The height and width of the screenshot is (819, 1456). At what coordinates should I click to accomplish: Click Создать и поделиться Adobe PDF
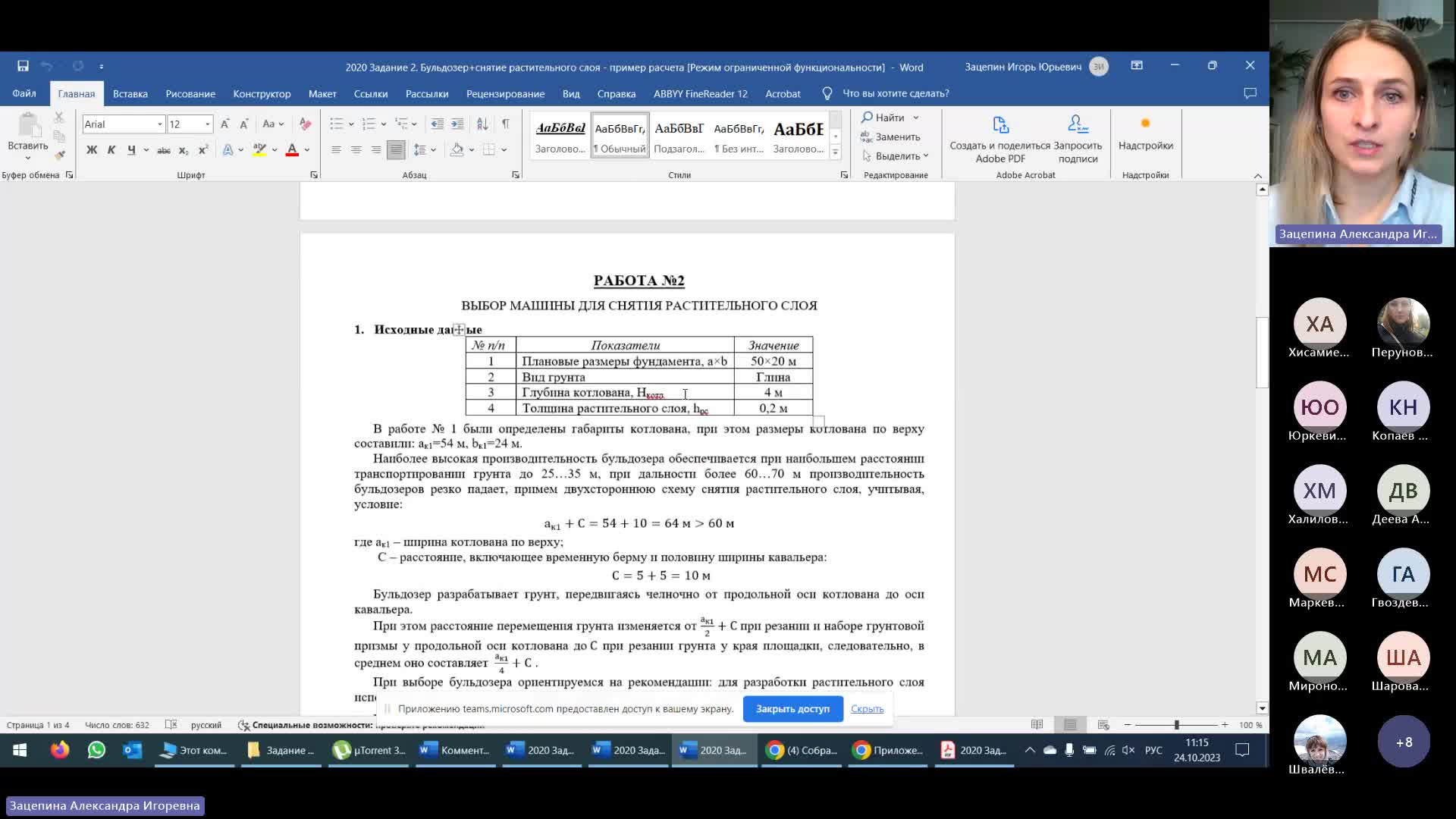[x=999, y=139]
